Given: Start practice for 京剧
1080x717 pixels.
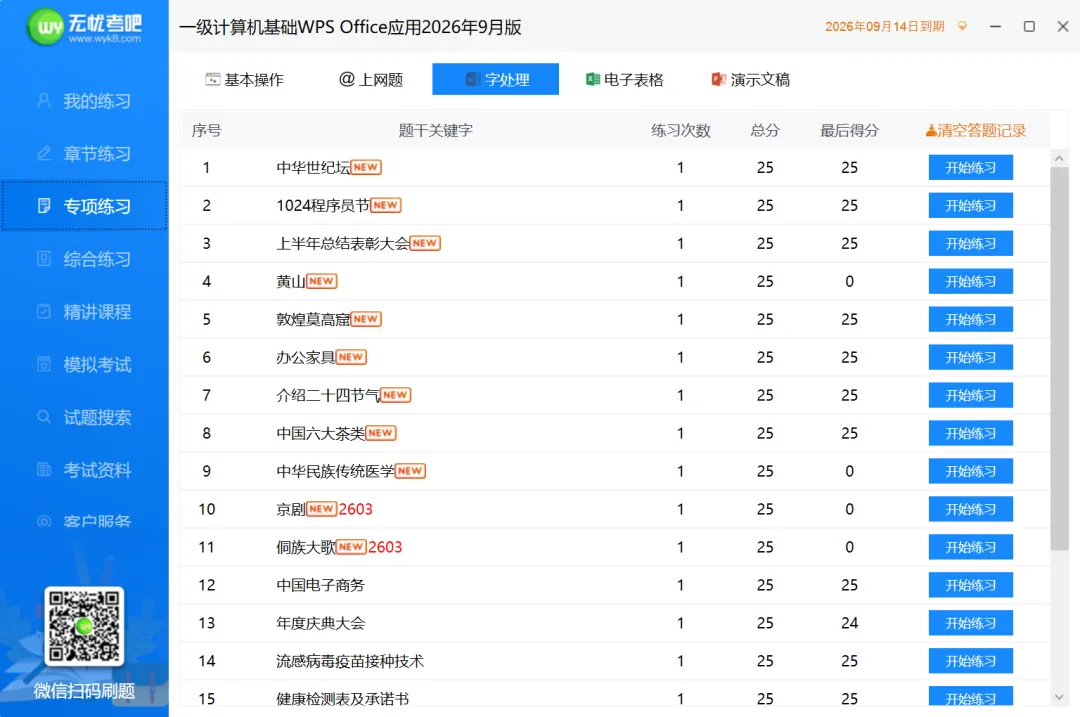Looking at the screenshot, I should click(970, 508).
